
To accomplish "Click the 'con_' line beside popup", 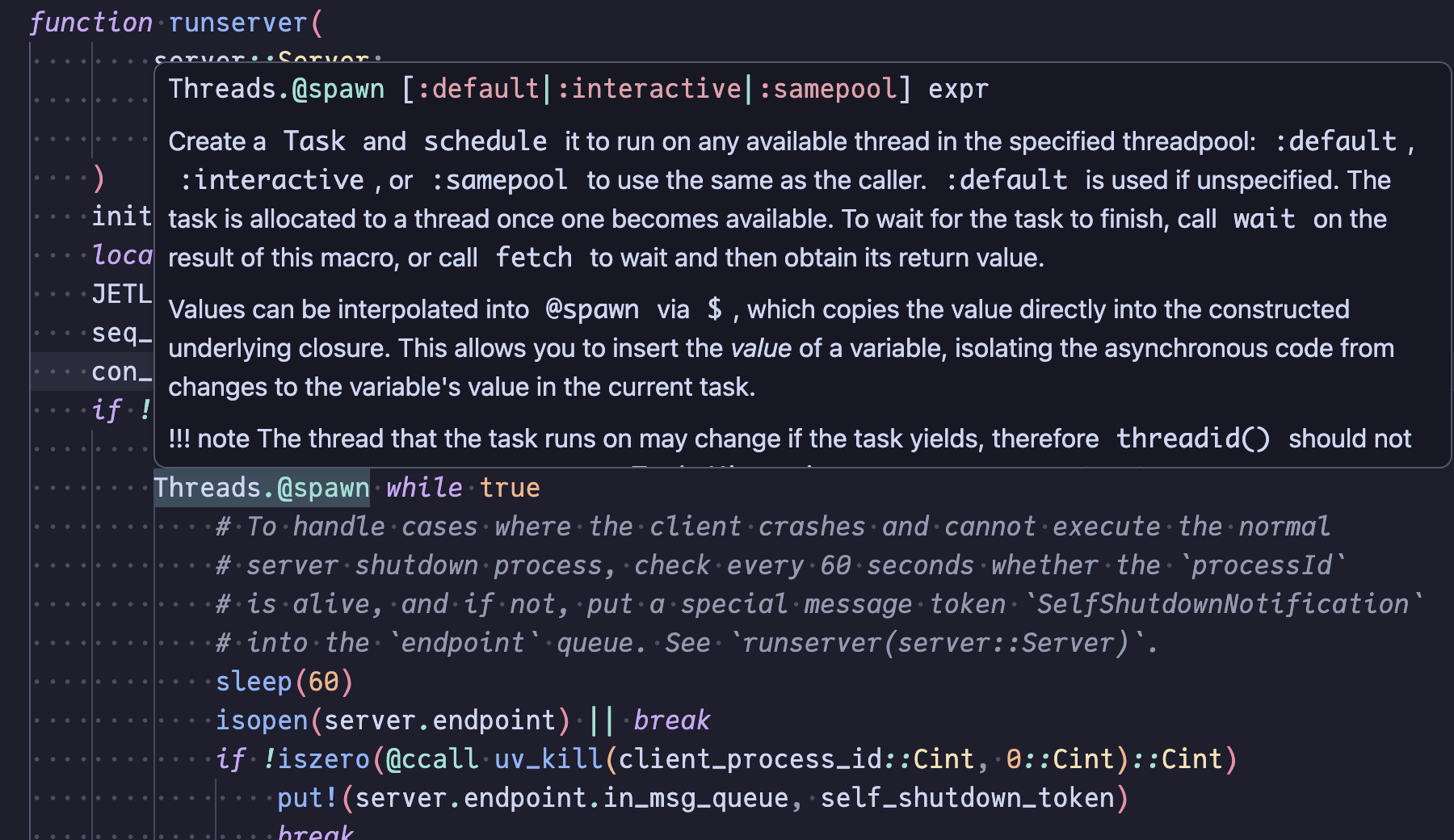I will tap(121, 372).
